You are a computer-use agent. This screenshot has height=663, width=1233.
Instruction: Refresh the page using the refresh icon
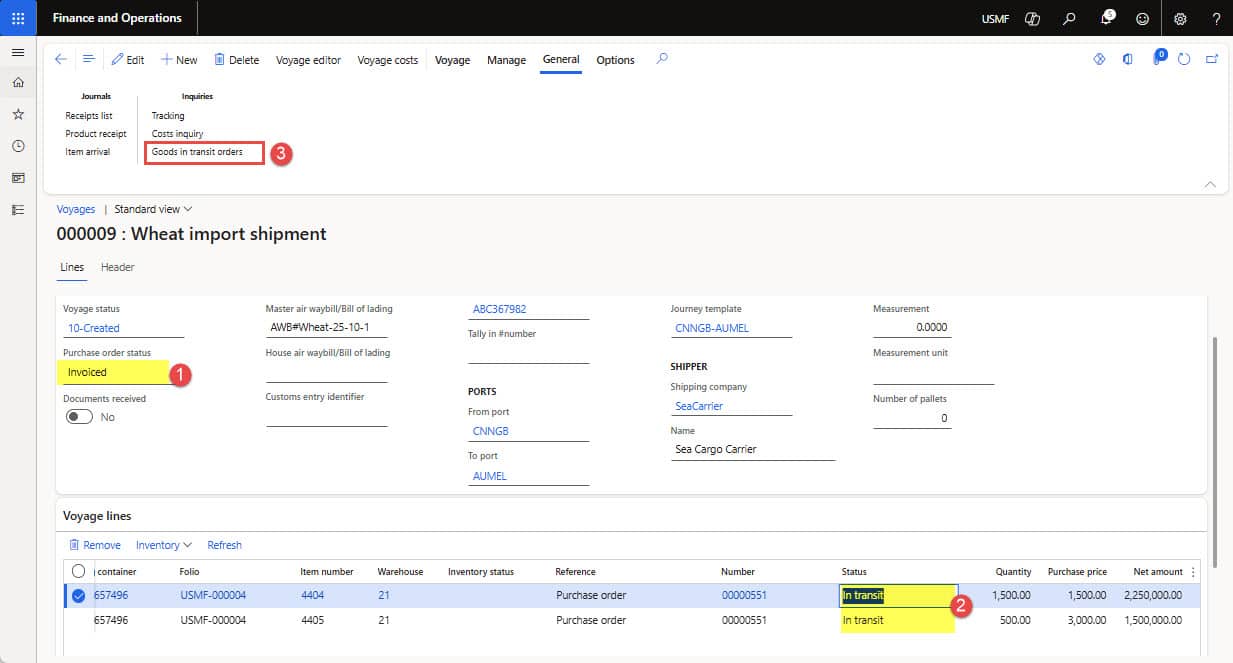point(1185,59)
